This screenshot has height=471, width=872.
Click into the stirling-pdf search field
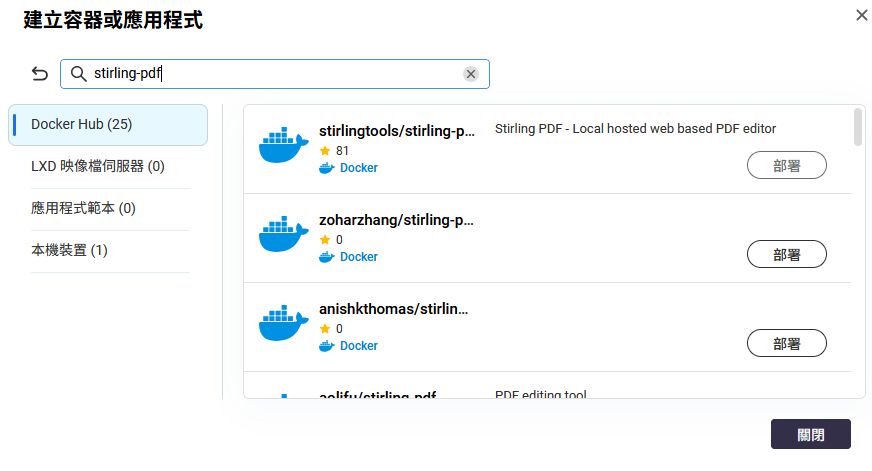(x=275, y=74)
